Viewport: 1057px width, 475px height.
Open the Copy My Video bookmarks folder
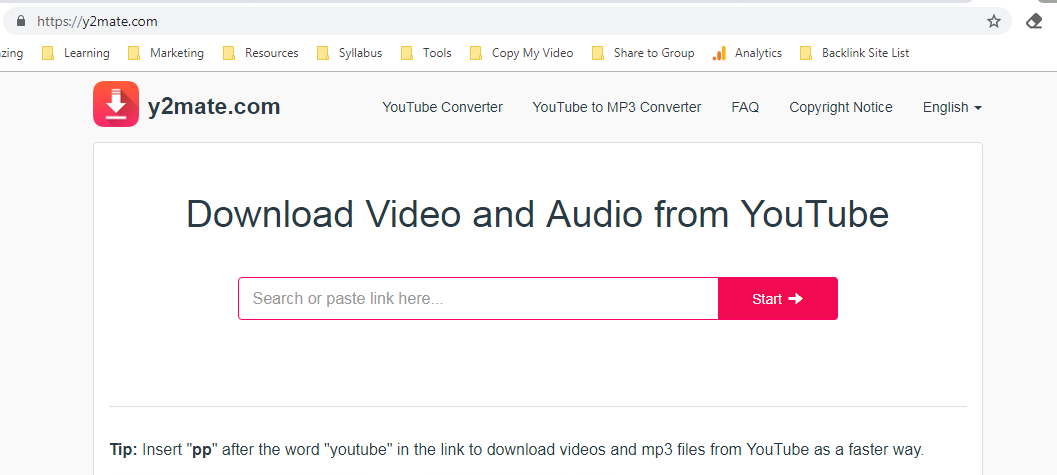coord(522,53)
